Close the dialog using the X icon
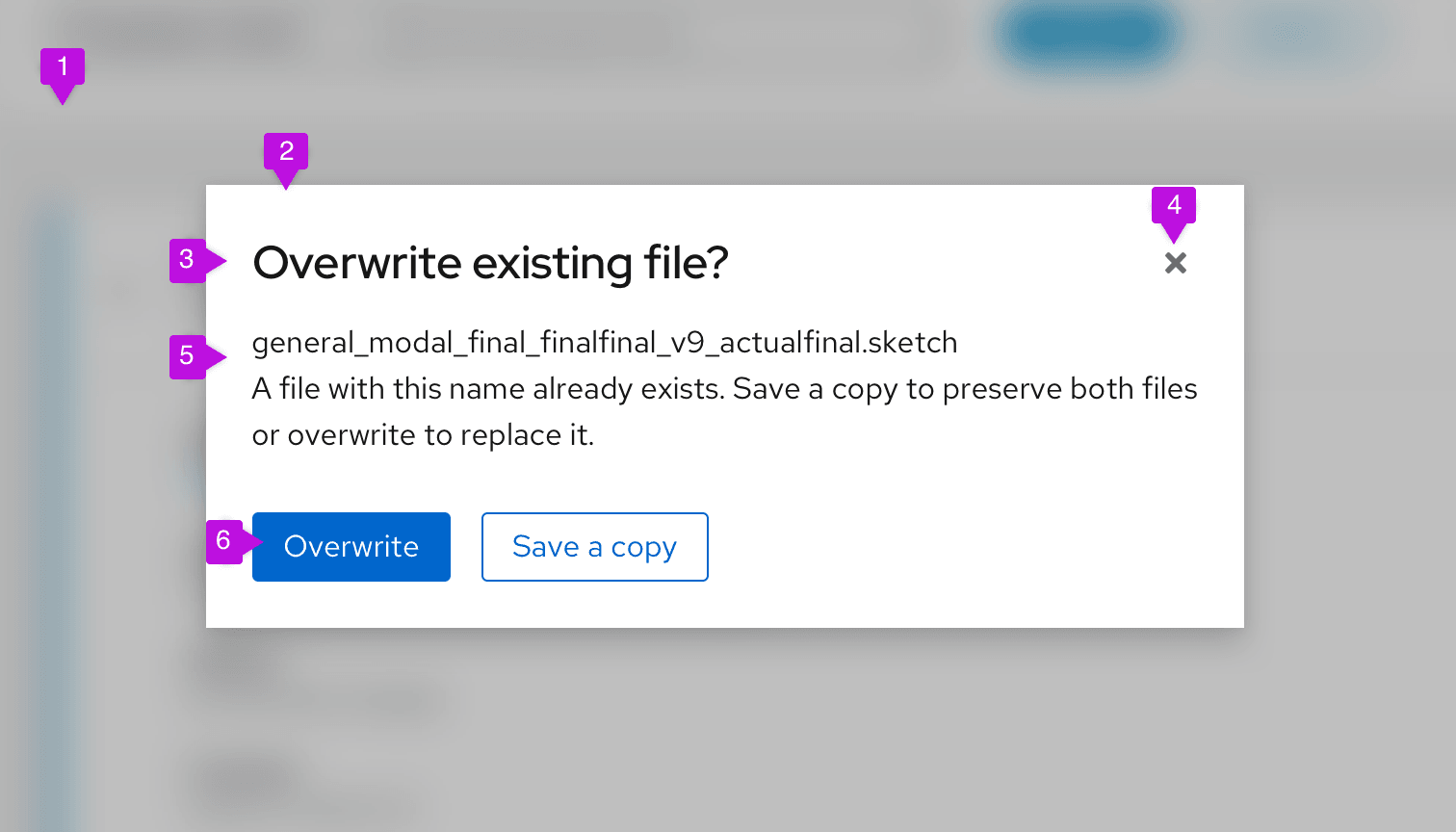This screenshot has height=832, width=1456. coord(1175,263)
